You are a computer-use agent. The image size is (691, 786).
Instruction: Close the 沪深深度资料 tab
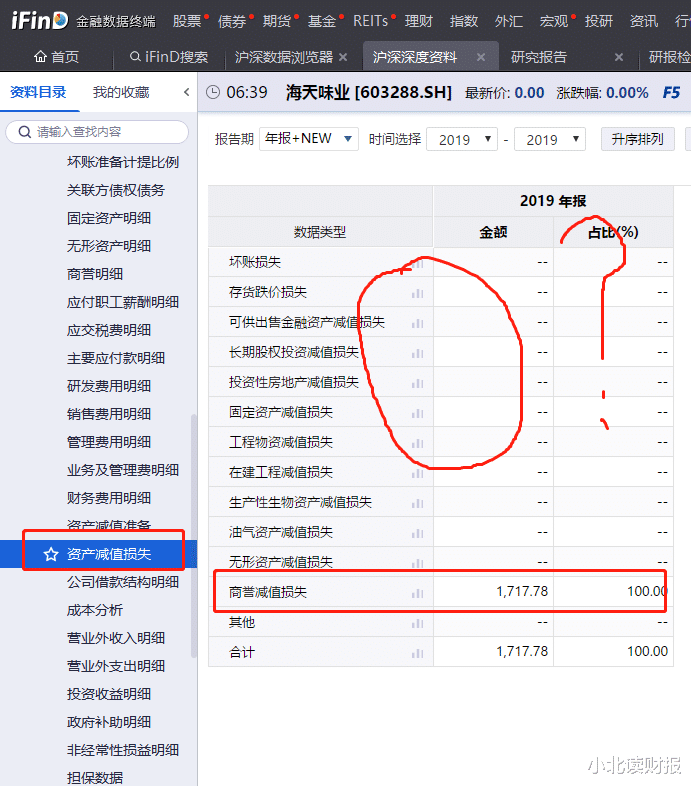[x=481, y=57]
